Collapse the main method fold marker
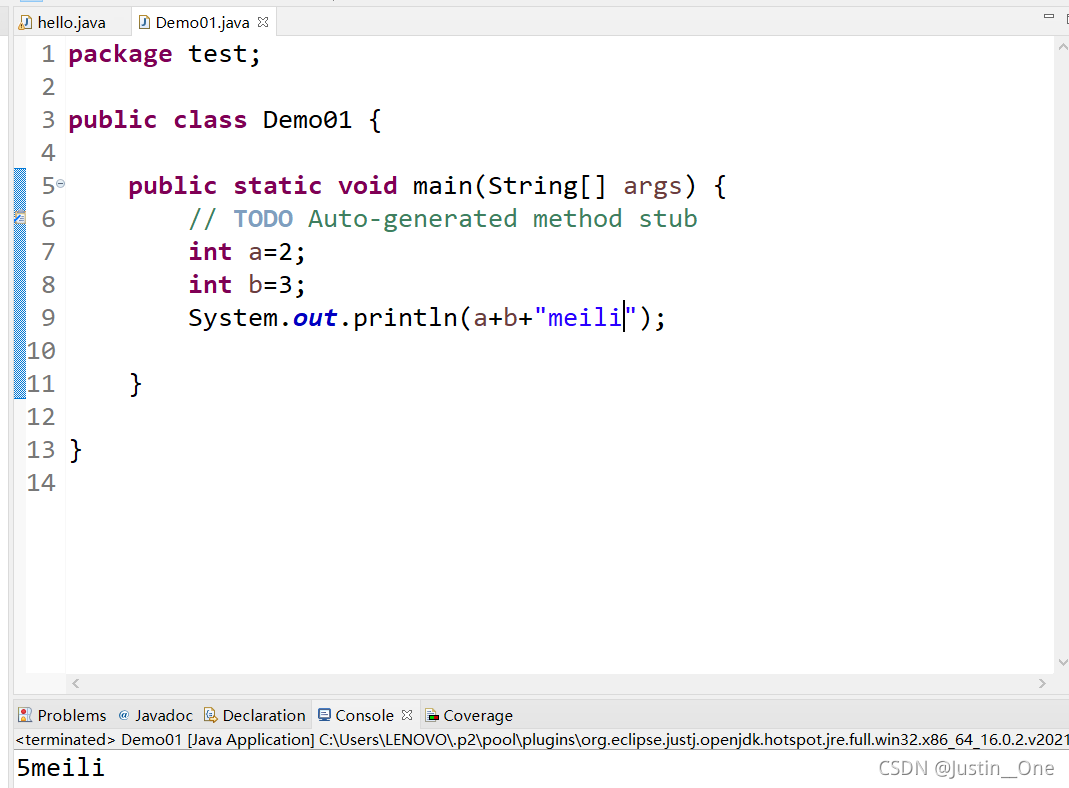The height and width of the screenshot is (788, 1069). [61, 183]
